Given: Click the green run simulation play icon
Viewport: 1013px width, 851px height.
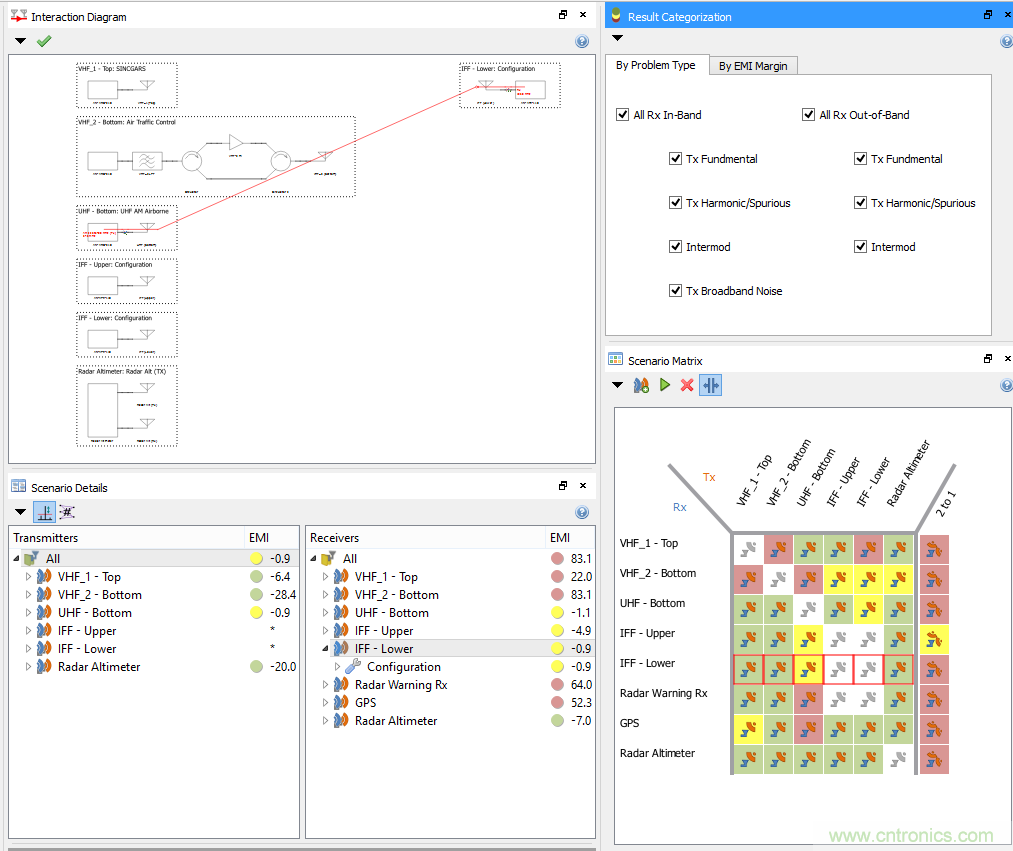Looking at the screenshot, I should pos(665,385).
